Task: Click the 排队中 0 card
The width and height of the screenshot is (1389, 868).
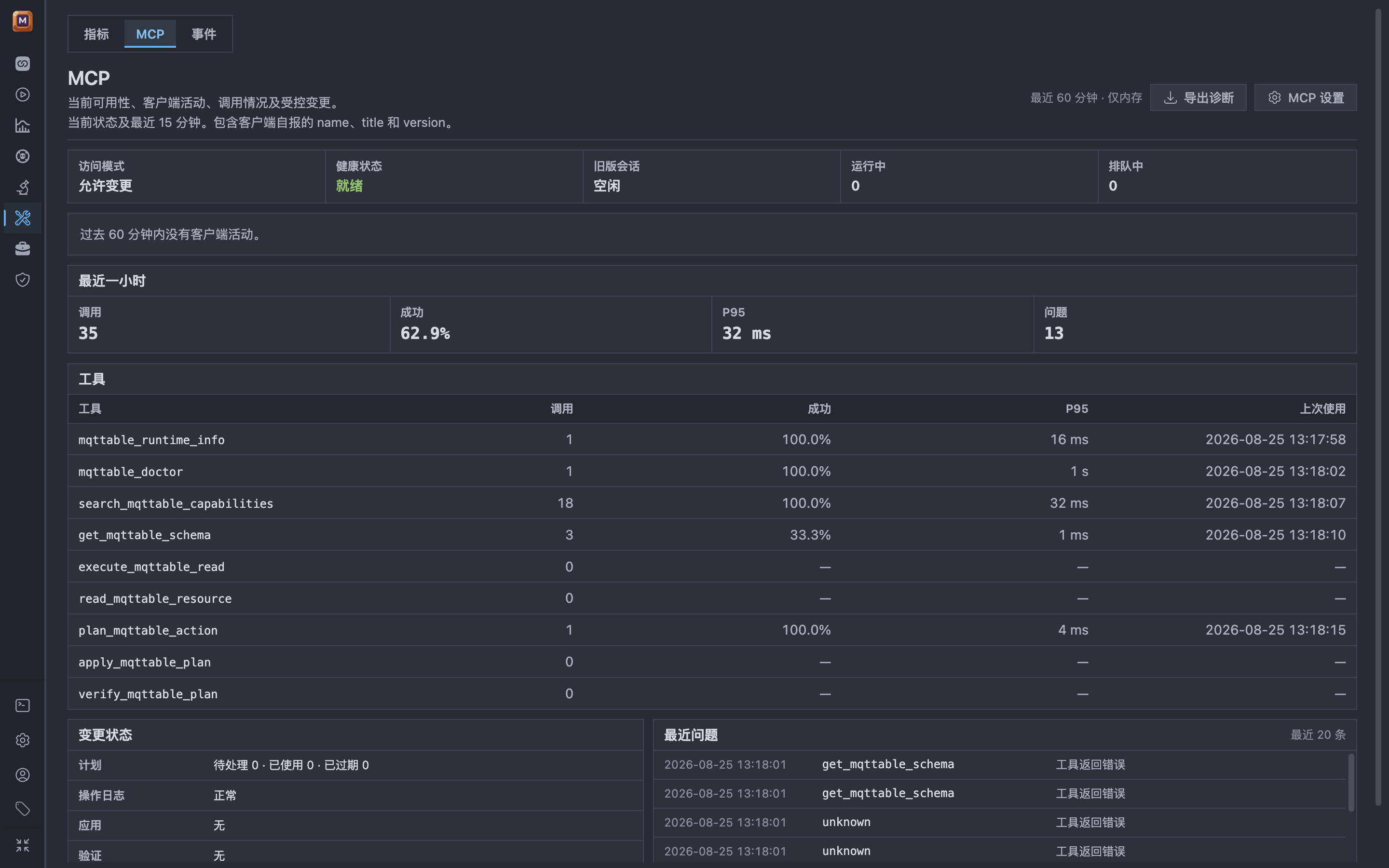Action: point(1228,176)
